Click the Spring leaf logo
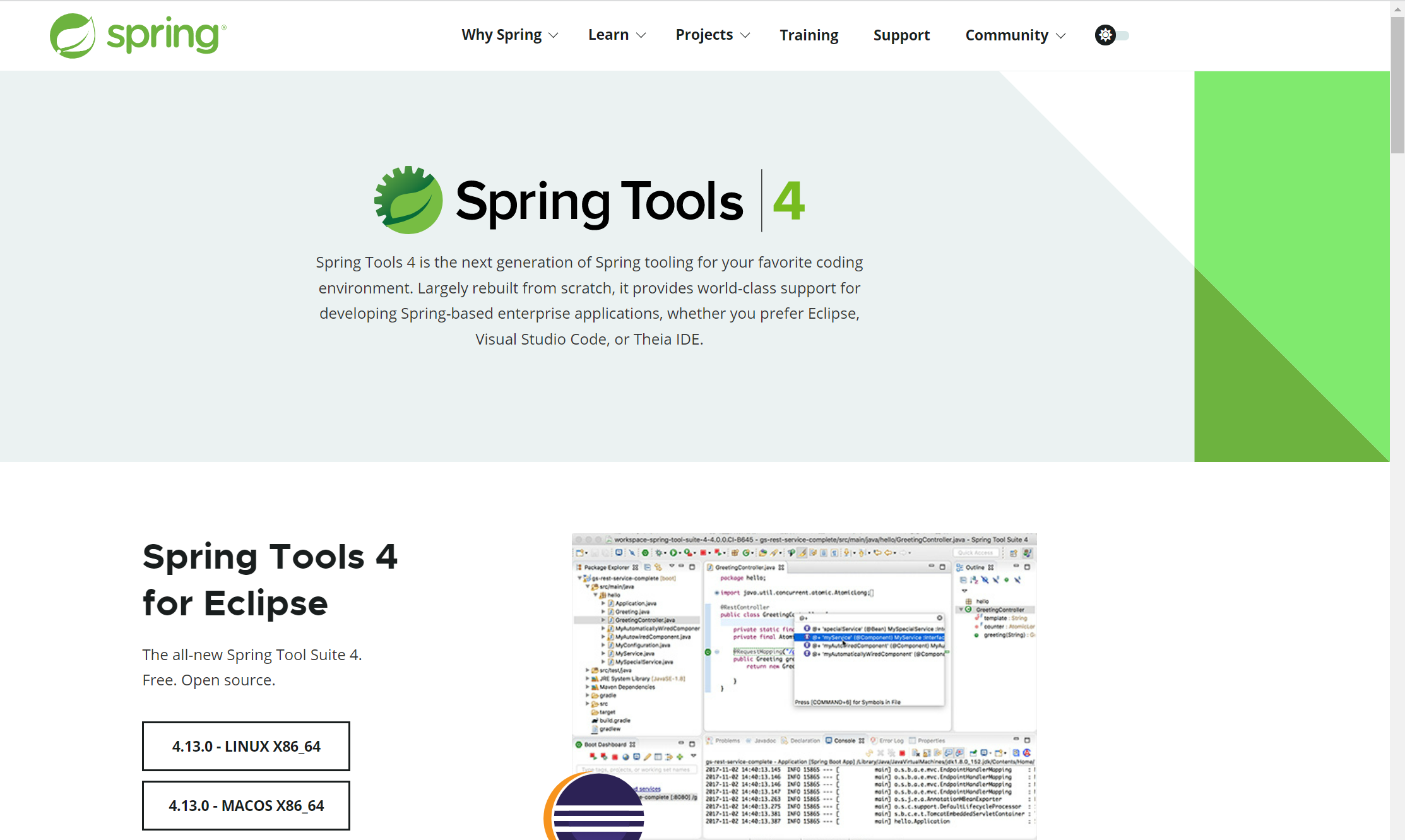The height and width of the screenshot is (840, 1405). pos(73,36)
